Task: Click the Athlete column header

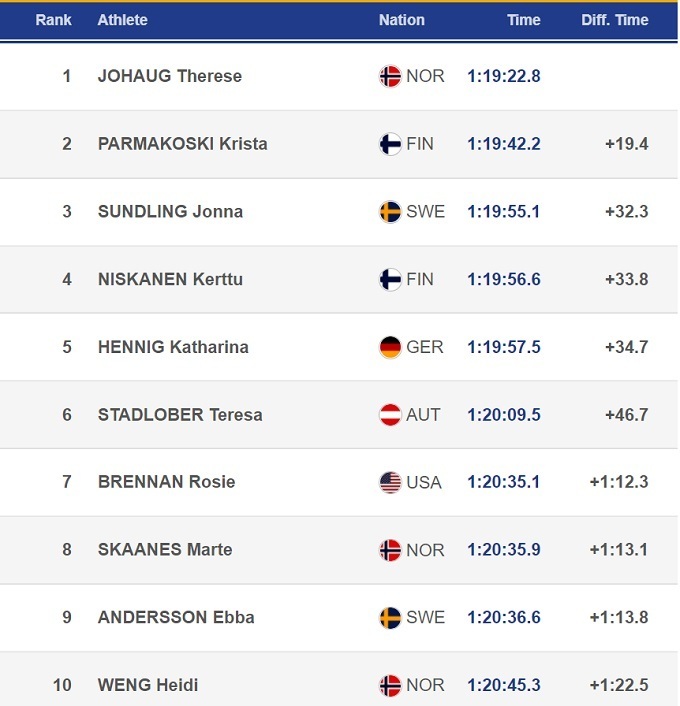Action: 122,20
